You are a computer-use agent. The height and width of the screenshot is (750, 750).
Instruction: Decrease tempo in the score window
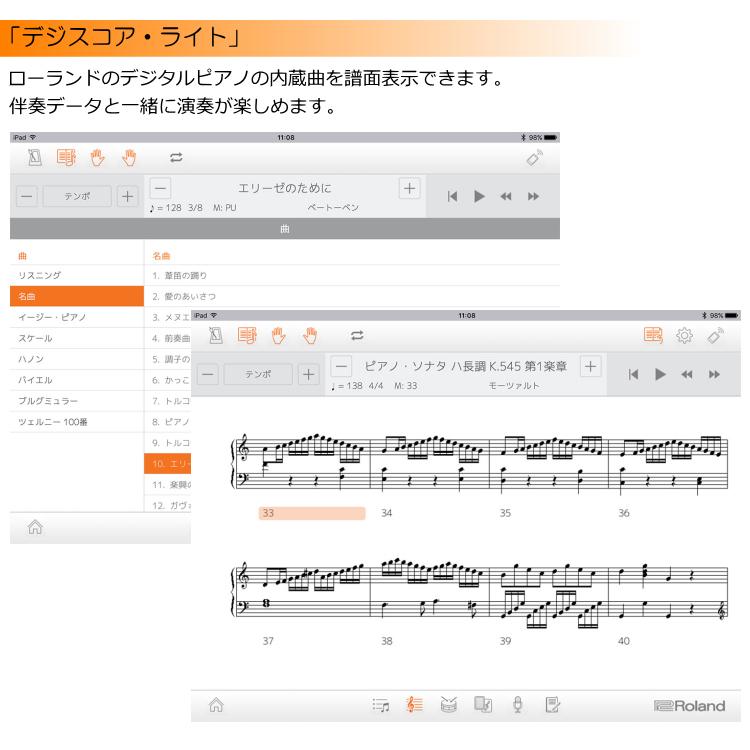208,374
